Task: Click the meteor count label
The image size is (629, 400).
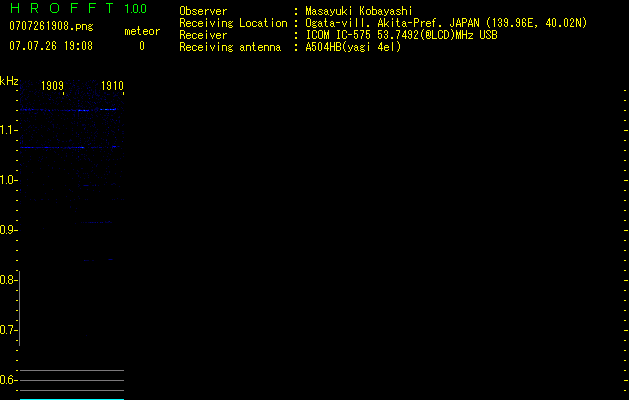Action: 142,31
